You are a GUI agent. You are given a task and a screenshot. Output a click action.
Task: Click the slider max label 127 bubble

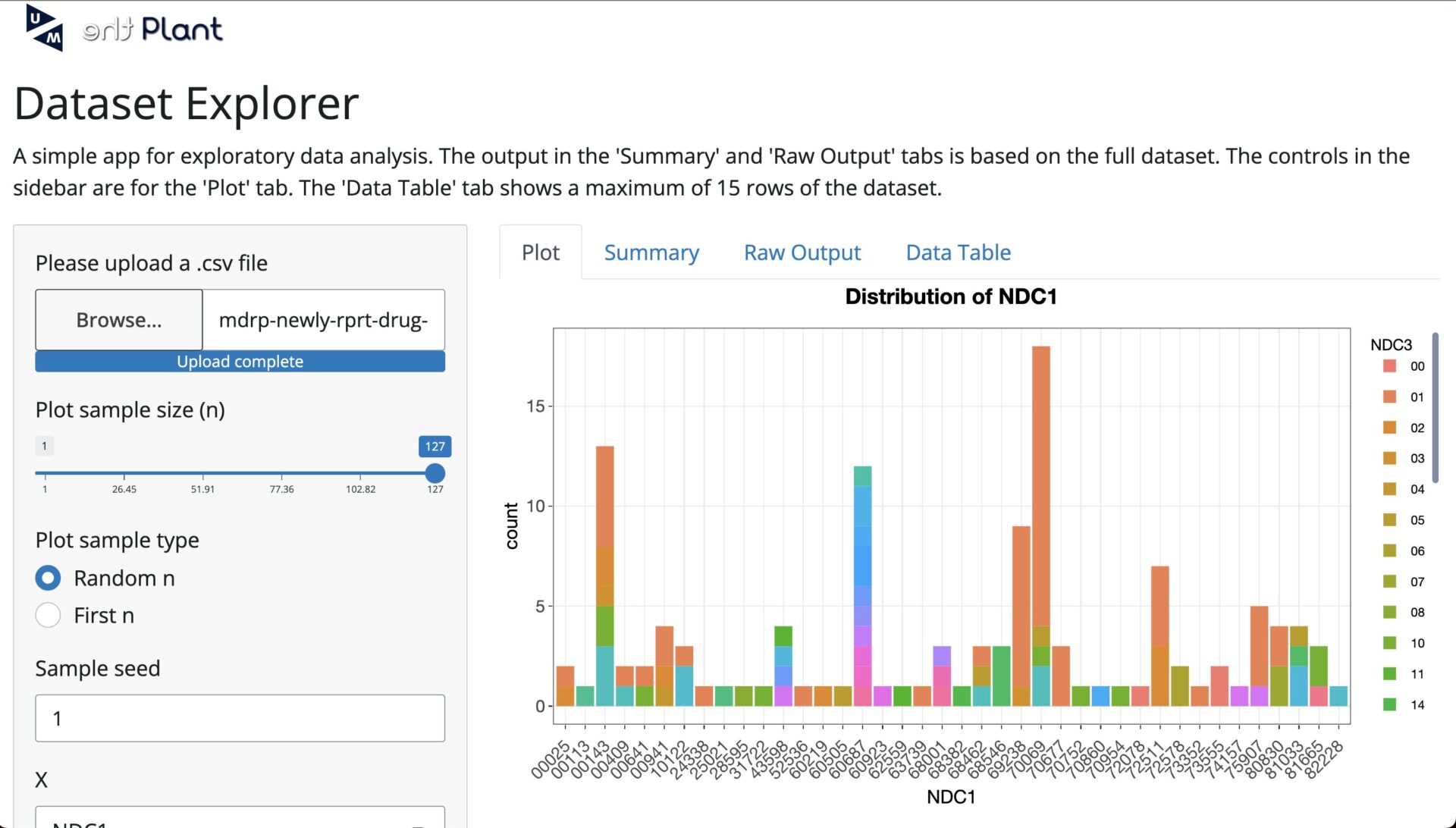(435, 447)
